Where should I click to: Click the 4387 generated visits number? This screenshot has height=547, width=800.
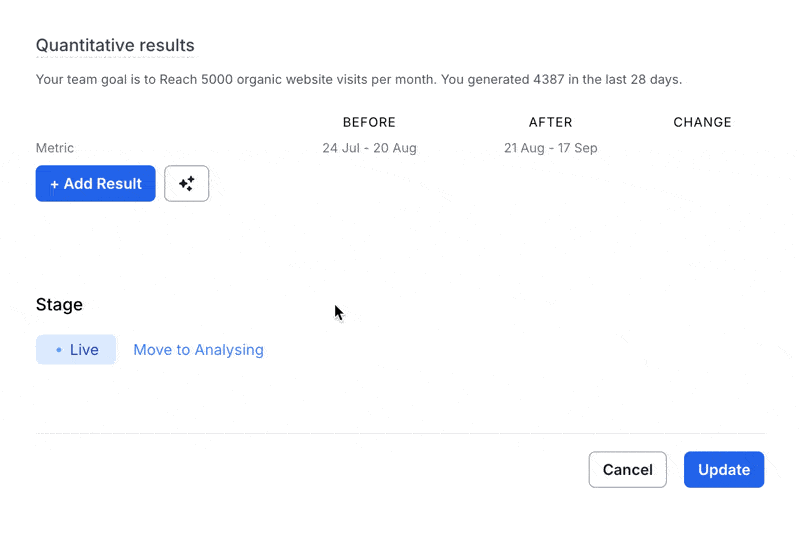(x=548, y=80)
